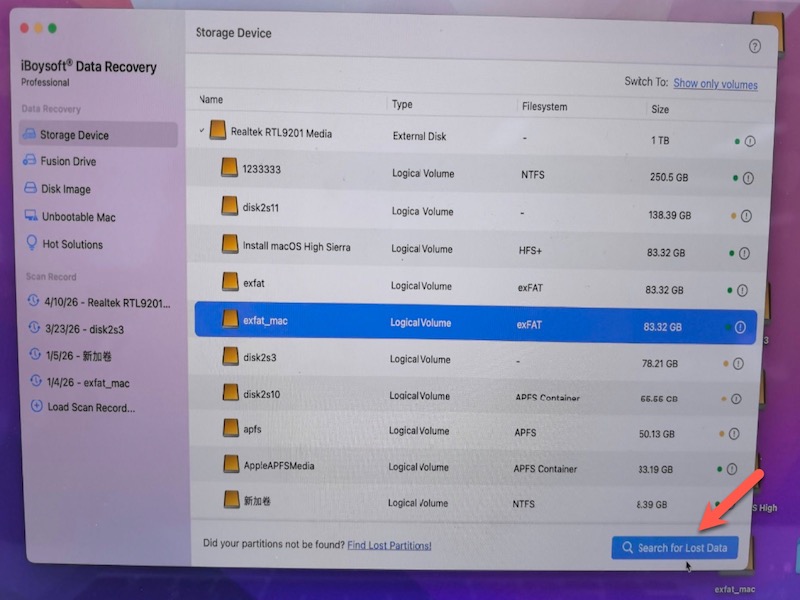This screenshot has width=800, height=600.
Task: Click the Find Lost Partitions link
Action: (389, 545)
